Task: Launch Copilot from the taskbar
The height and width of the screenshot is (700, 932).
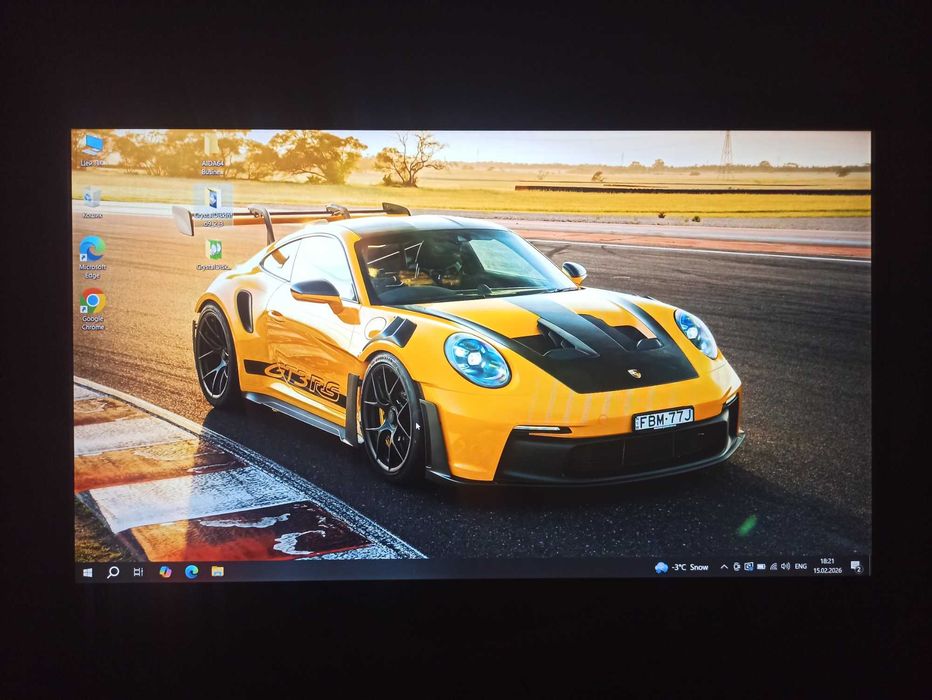Action: click(x=165, y=572)
